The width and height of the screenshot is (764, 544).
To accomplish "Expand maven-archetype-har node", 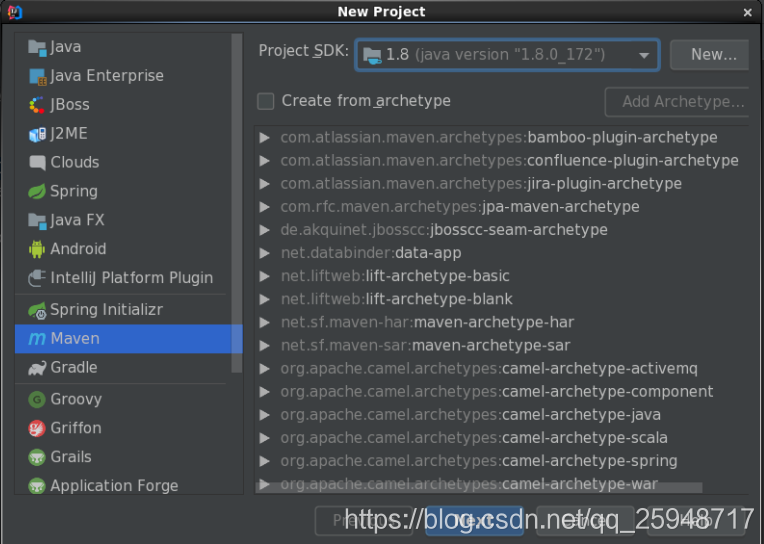I will click(265, 323).
